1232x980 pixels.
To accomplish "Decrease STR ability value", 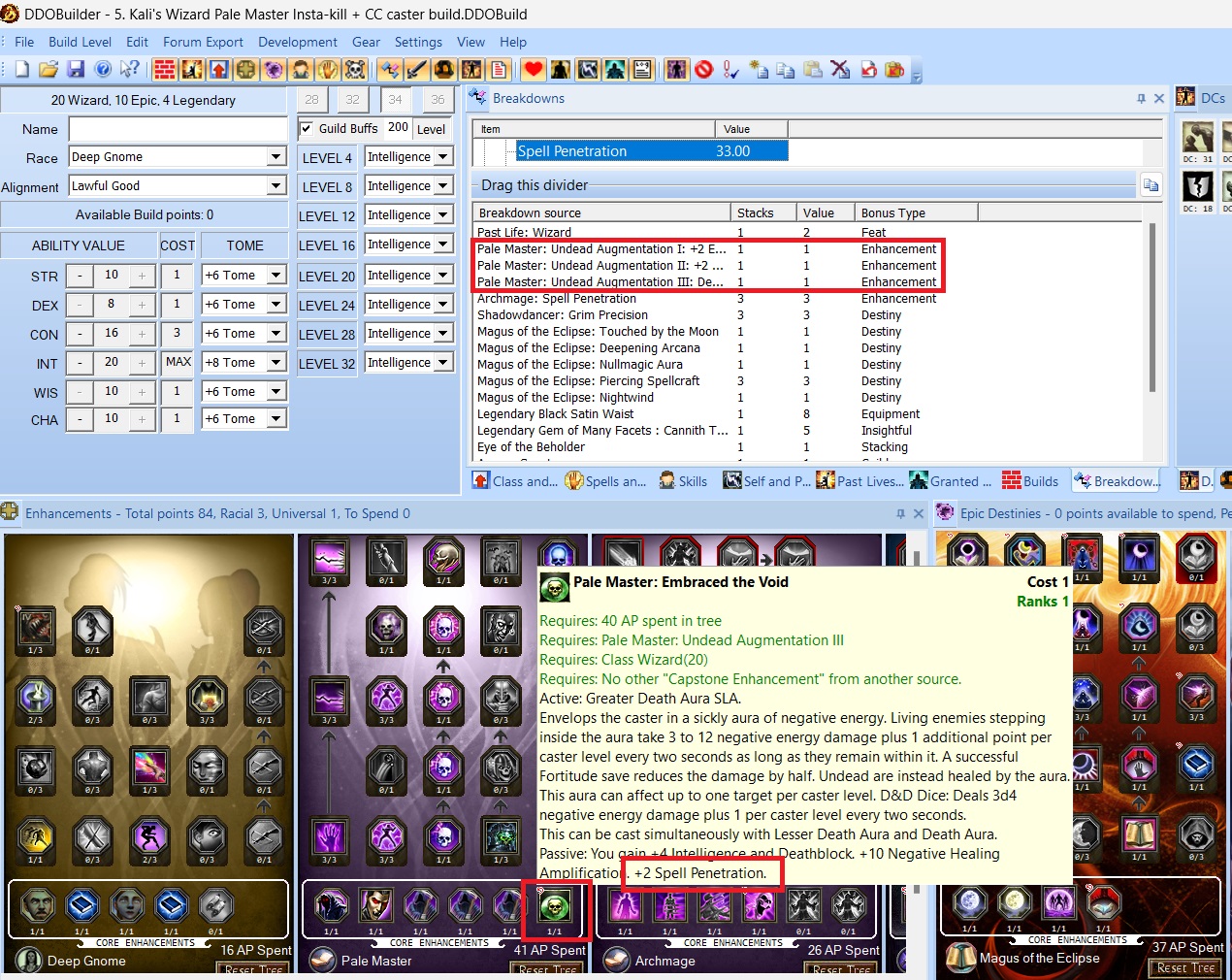I will (x=80, y=276).
